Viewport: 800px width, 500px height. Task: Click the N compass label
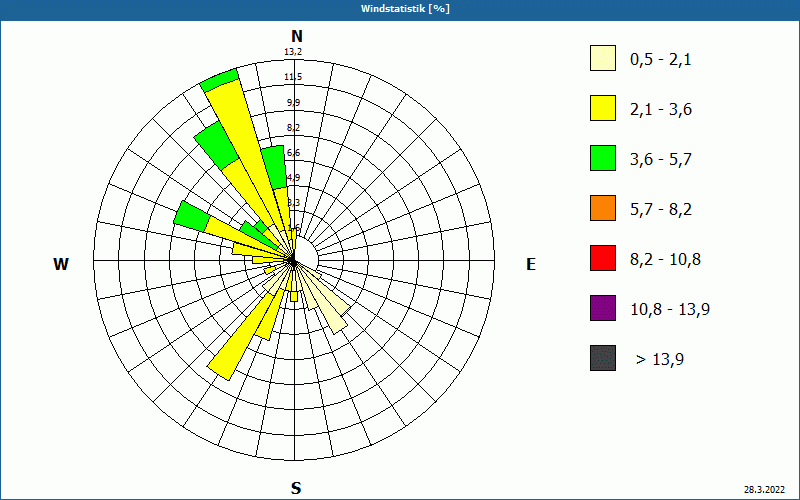click(x=296, y=36)
